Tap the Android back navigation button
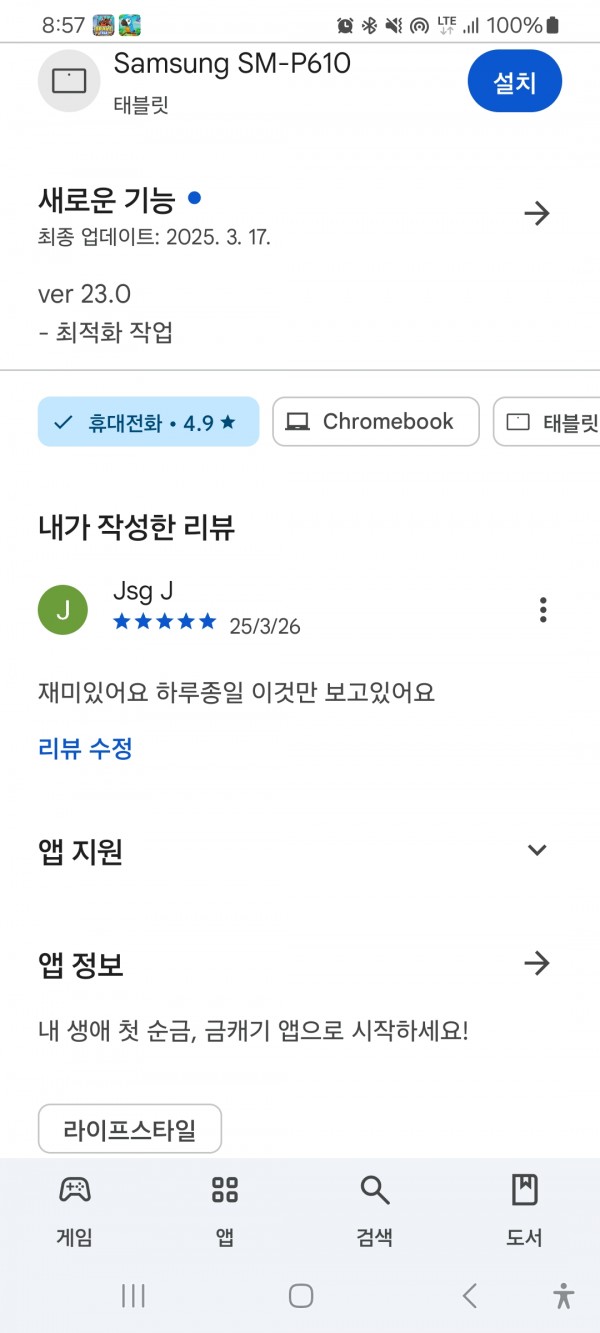600x1333 pixels. tap(469, 1296)
